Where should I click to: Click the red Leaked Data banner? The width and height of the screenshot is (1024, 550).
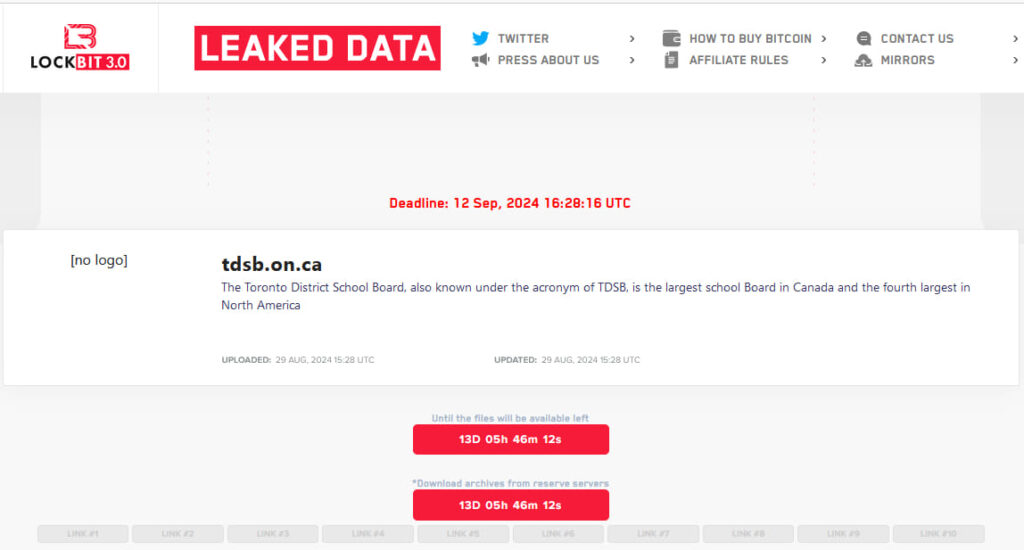317,48
